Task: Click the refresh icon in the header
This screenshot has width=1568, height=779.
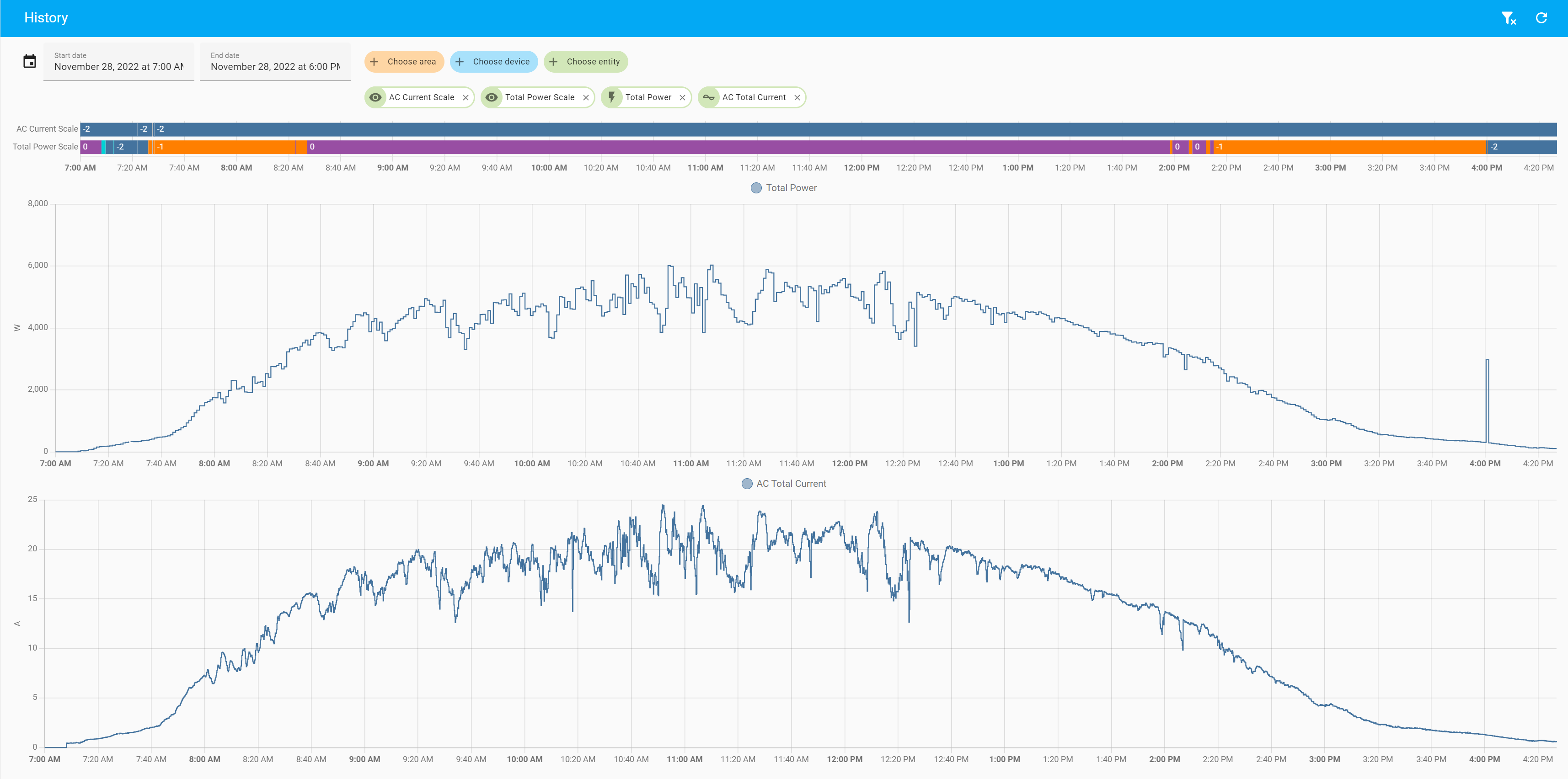Action: tap(1541, 18)
